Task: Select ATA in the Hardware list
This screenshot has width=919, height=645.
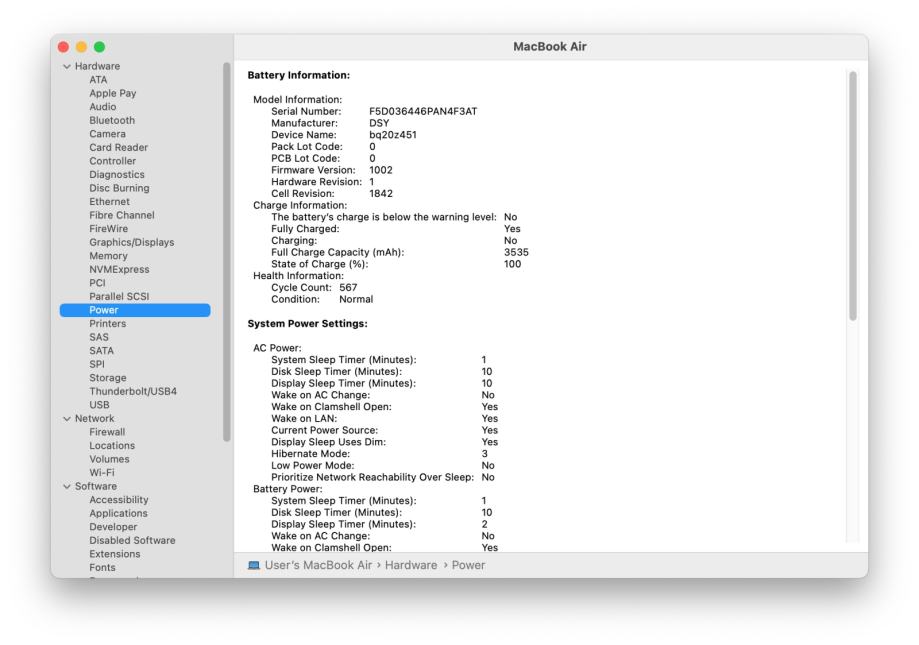Action: 98,80
